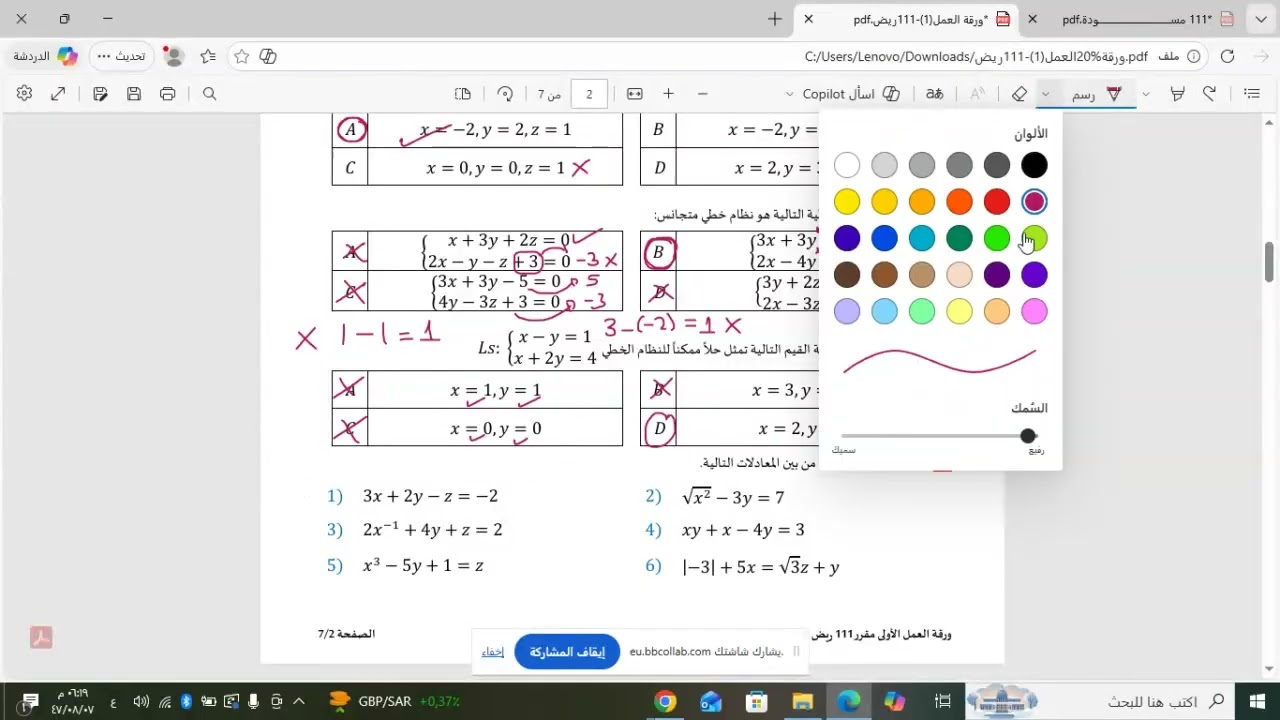Image resolution: width=1280 pixels, height=720 pixels.
Task: Open Microsoft Store from the taskbar
Action: point(757,701)
